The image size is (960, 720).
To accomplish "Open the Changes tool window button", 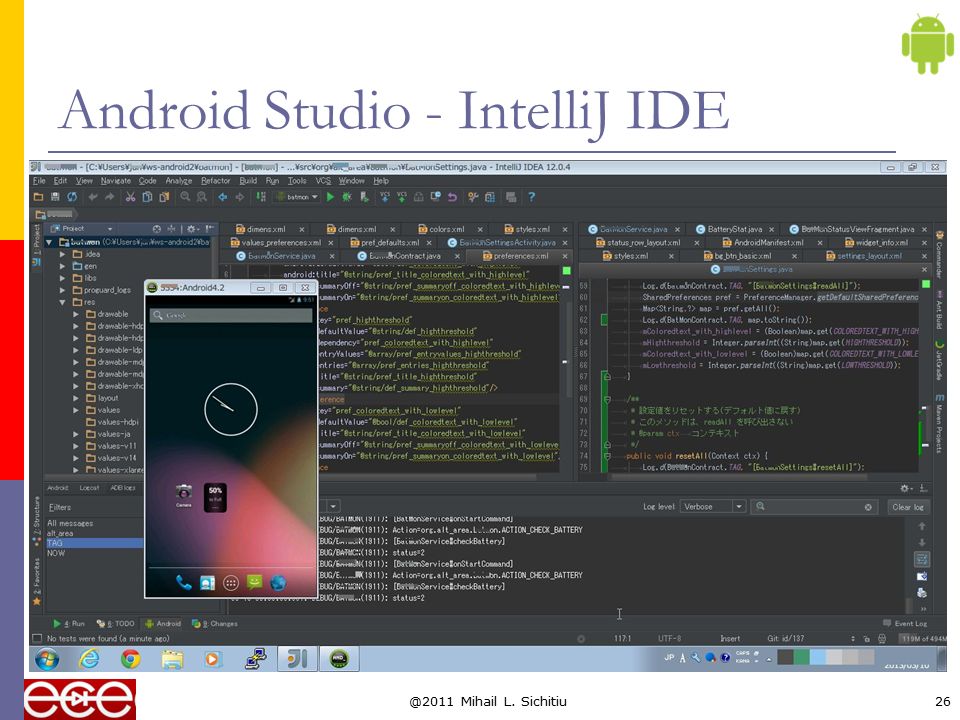I will pyautogui.click(x=214, y=624).
